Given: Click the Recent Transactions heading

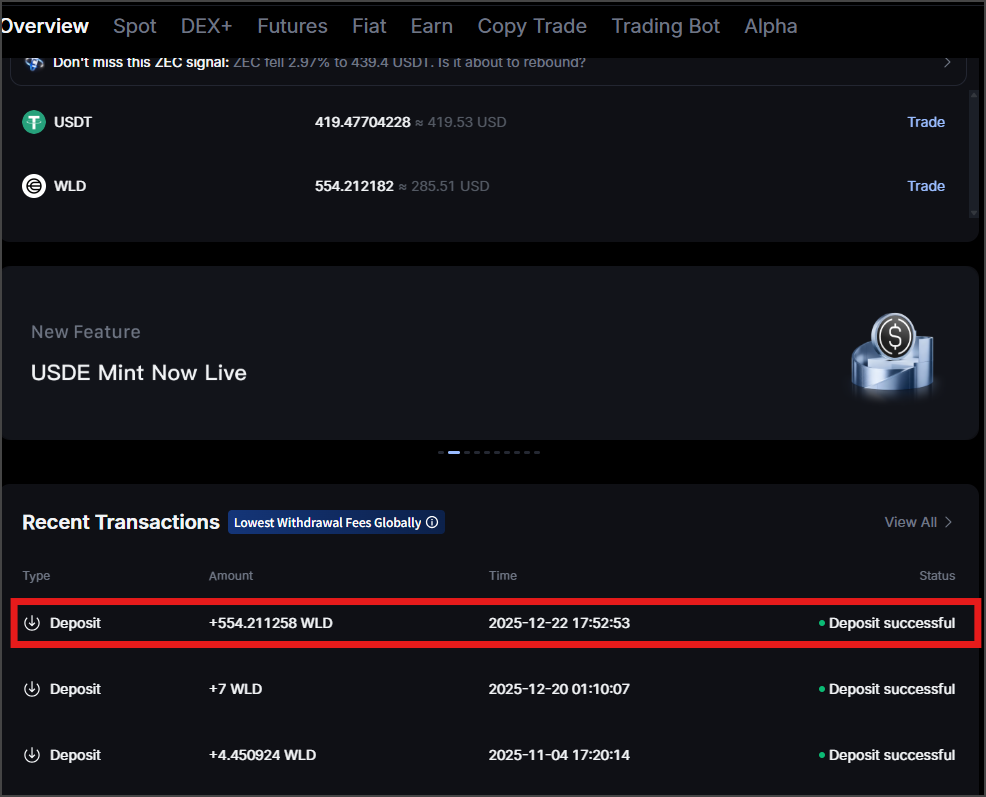Looking at the screenshot, I should coord(121,522).
